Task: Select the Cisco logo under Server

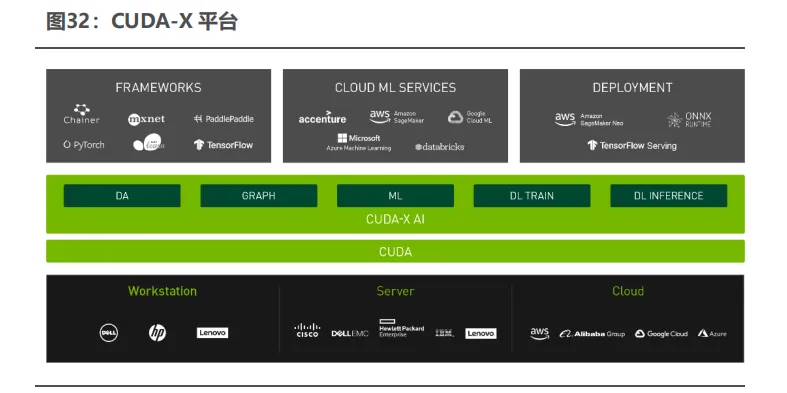Action: [307, 330]
